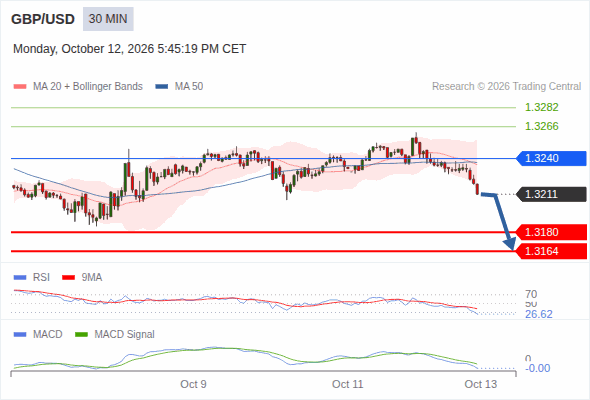Select the GBP/USD pair title

43,19
